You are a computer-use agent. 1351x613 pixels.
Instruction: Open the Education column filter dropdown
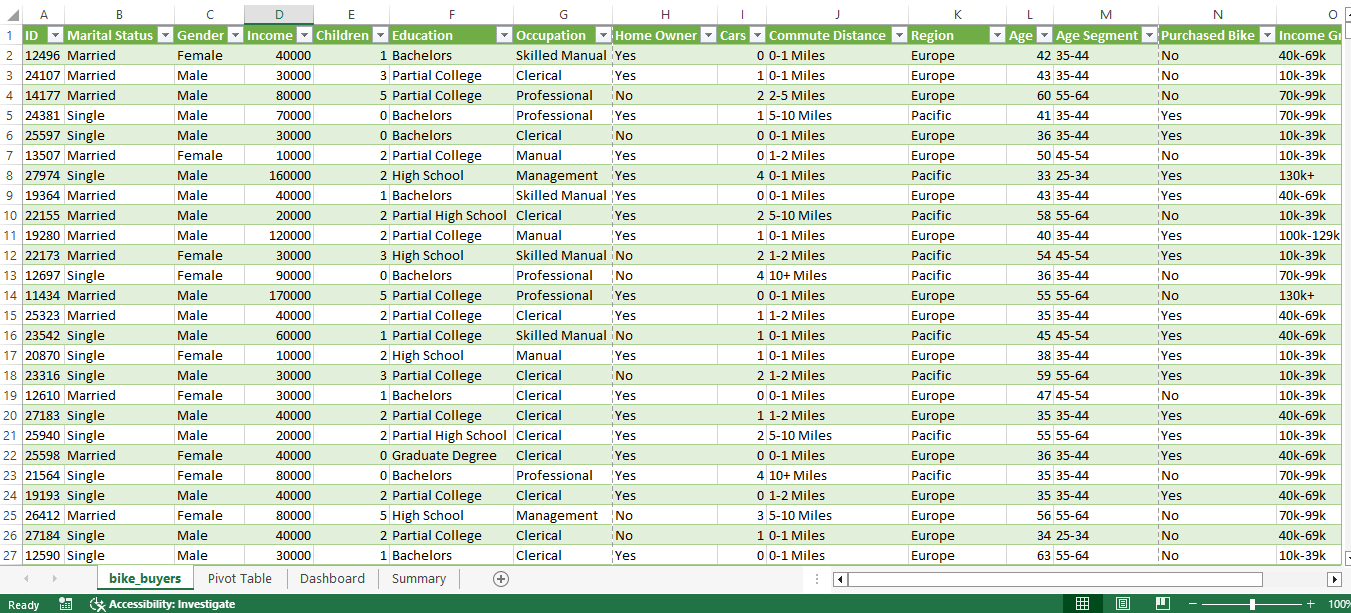[x=503, y=35]
